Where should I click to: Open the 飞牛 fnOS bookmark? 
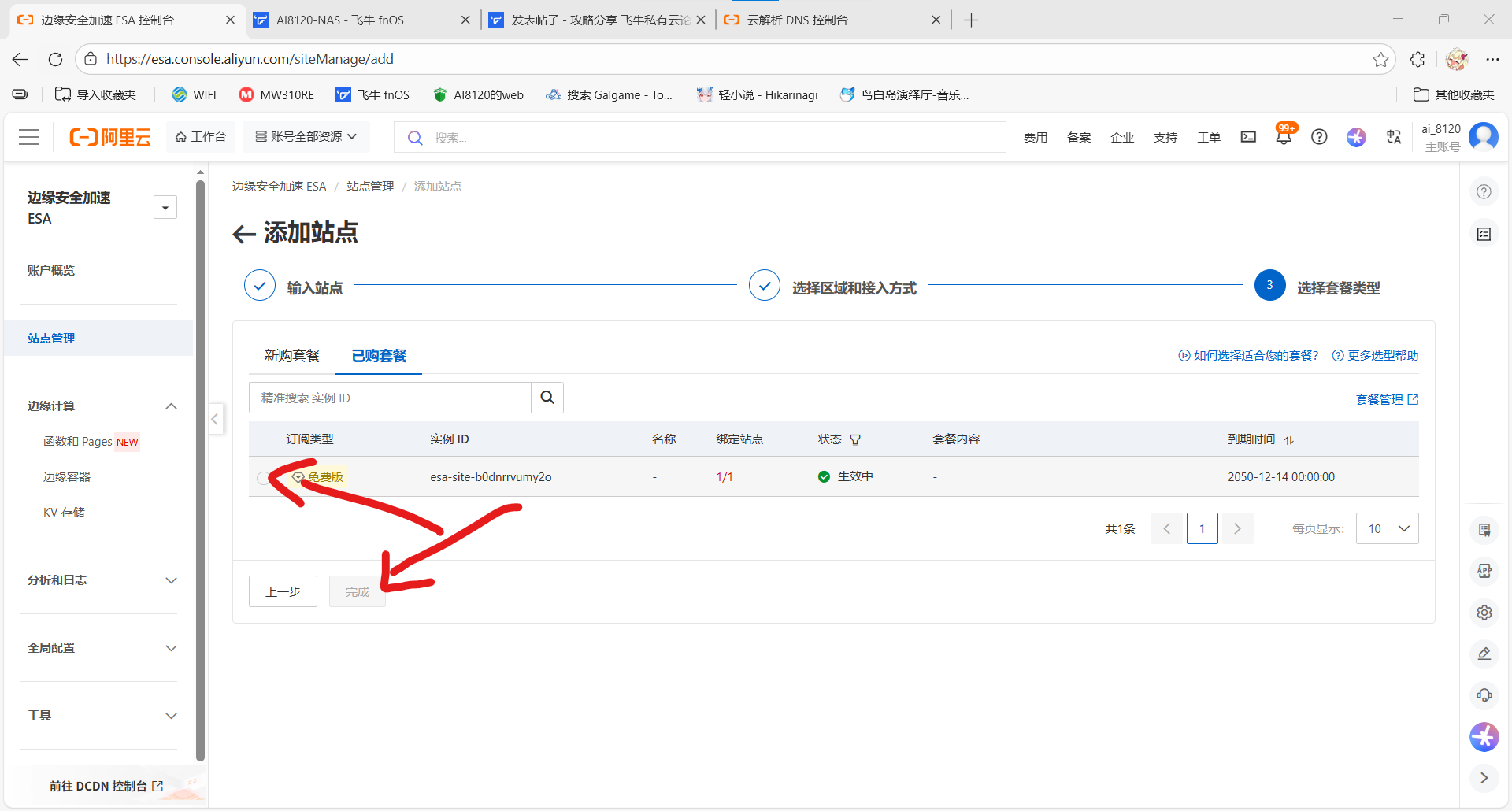pos(372,95)
